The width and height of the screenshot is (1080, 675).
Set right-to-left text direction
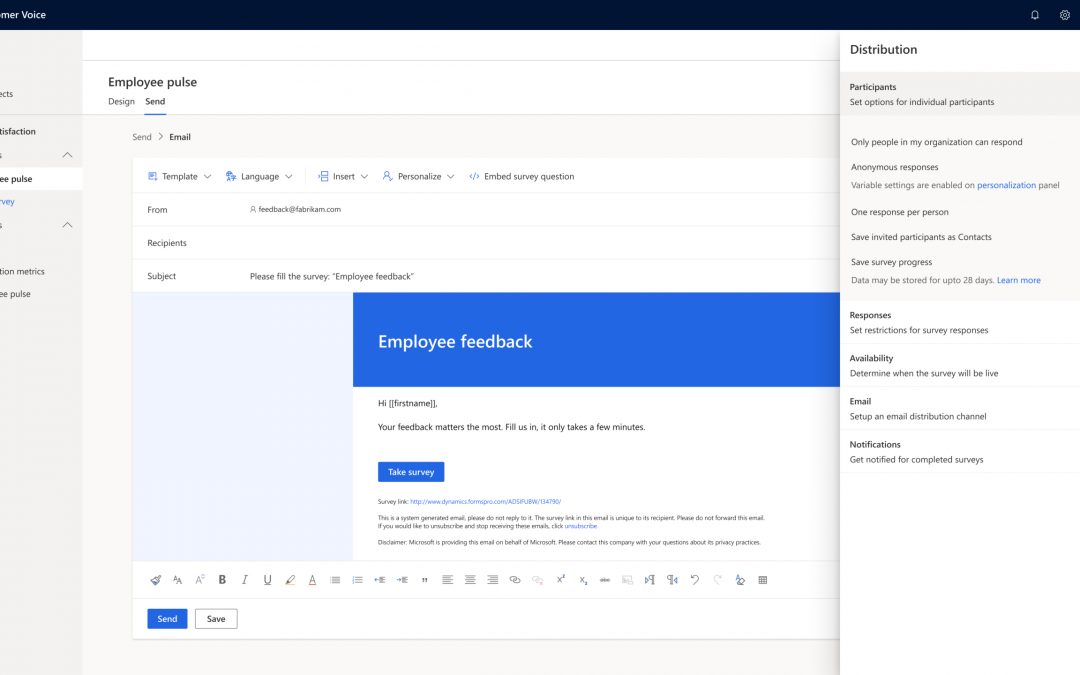672,580
